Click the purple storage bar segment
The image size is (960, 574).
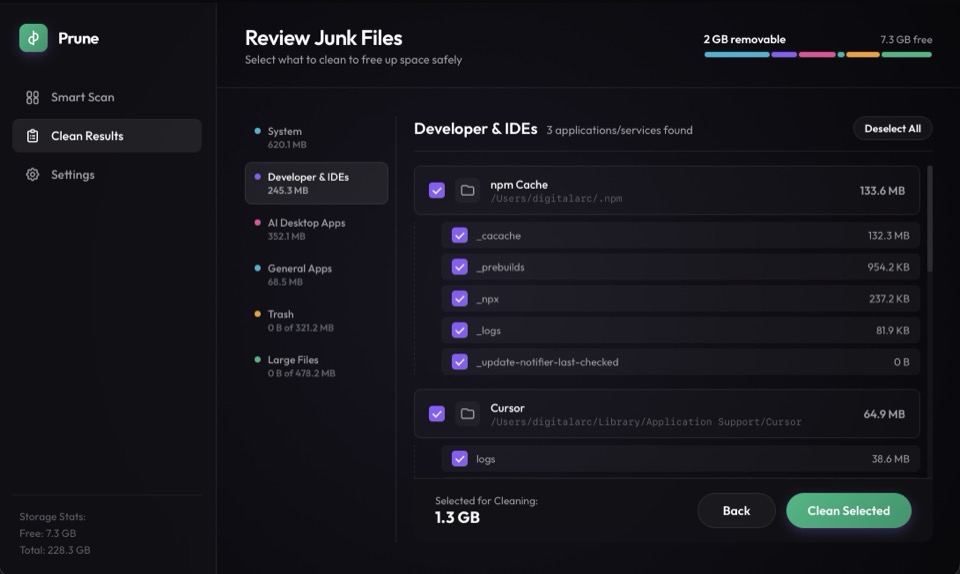[x=784, y=54]
